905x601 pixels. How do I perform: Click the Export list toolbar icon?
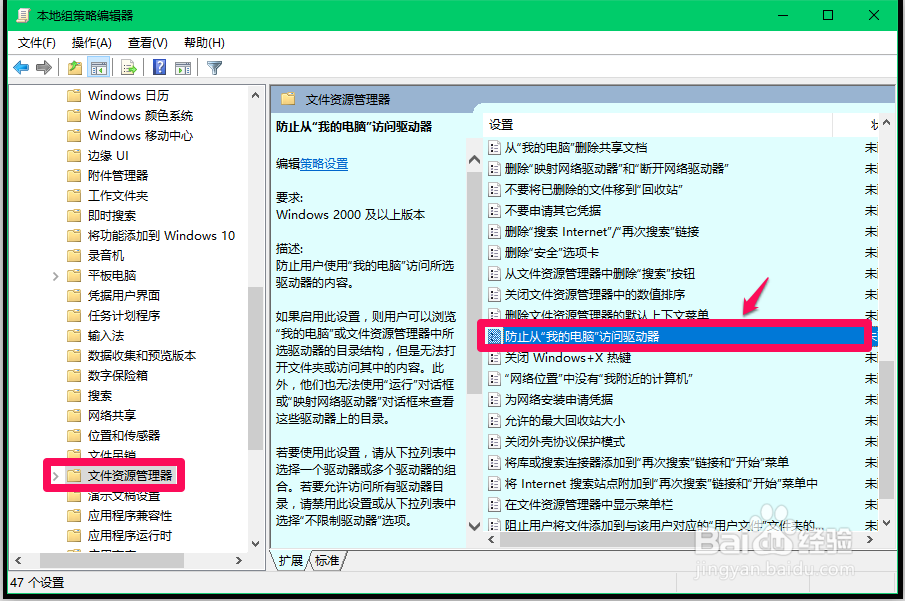[128, 68]
